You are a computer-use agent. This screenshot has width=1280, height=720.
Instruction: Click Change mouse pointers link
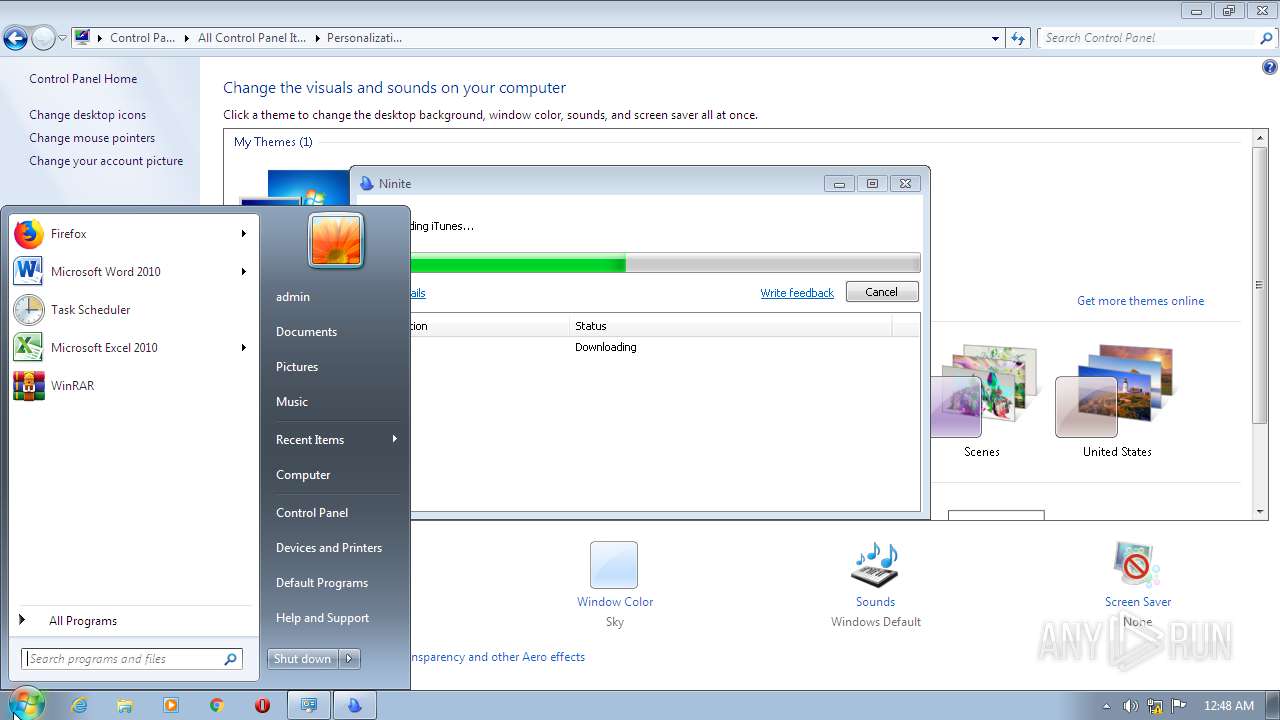point(92,138)
